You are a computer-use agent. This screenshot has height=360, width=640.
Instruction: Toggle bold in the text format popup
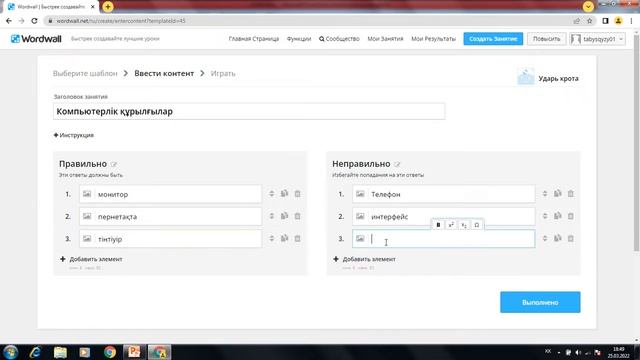pos(438,225)
